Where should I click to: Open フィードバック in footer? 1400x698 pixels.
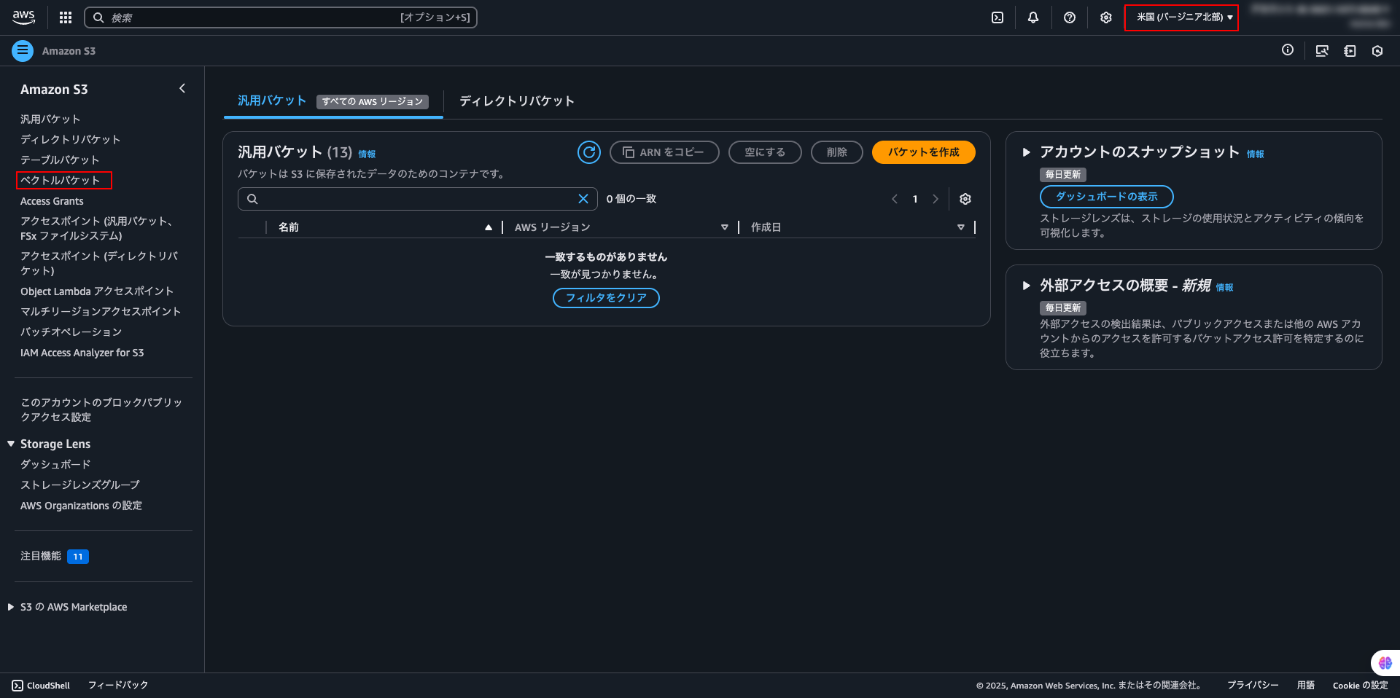tap(118, 685)
